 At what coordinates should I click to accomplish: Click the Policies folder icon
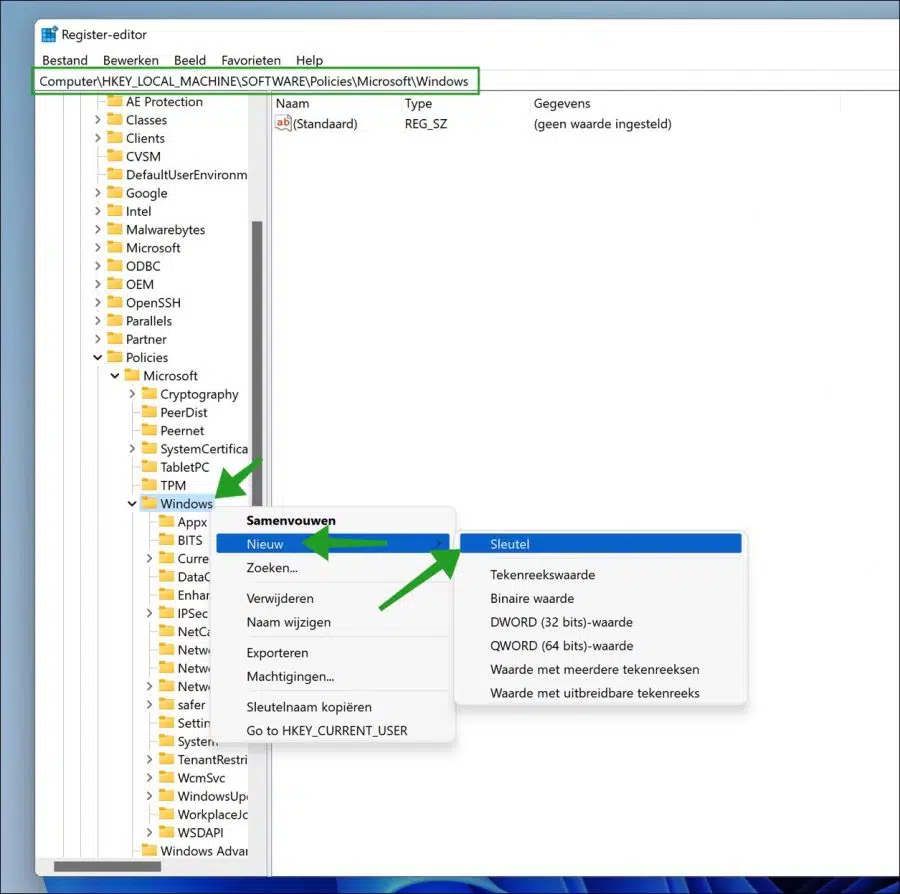115,357
